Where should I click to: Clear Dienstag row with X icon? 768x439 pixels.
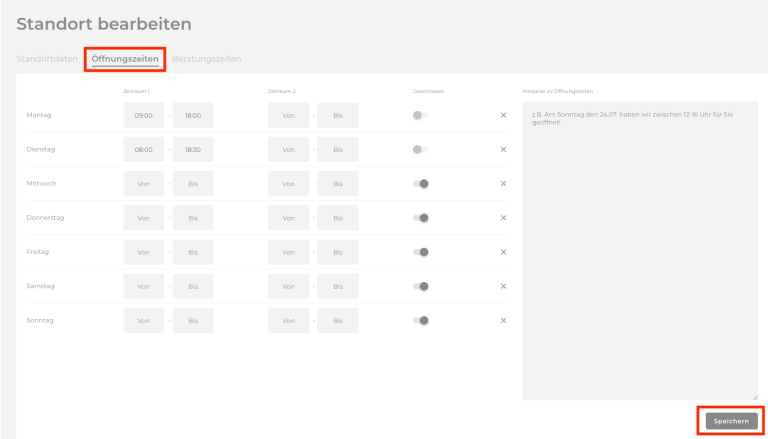(503, 149)
